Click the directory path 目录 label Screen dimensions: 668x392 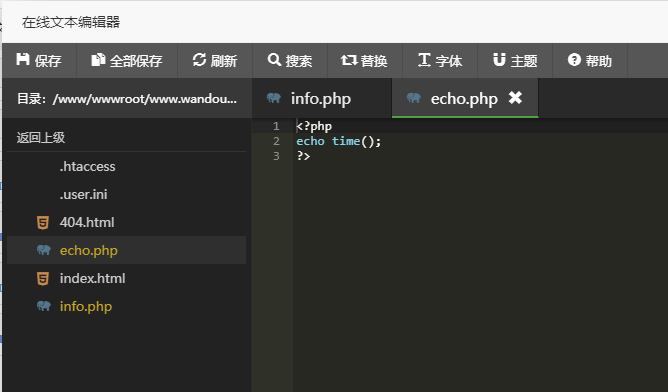(x=127, y=99)
